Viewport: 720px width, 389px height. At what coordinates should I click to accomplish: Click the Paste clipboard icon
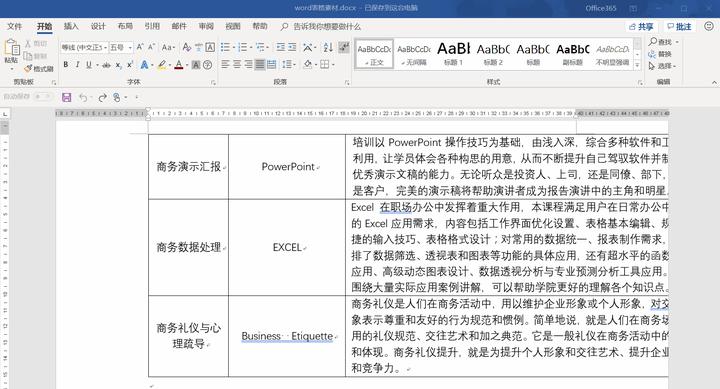tap(11, 48)
